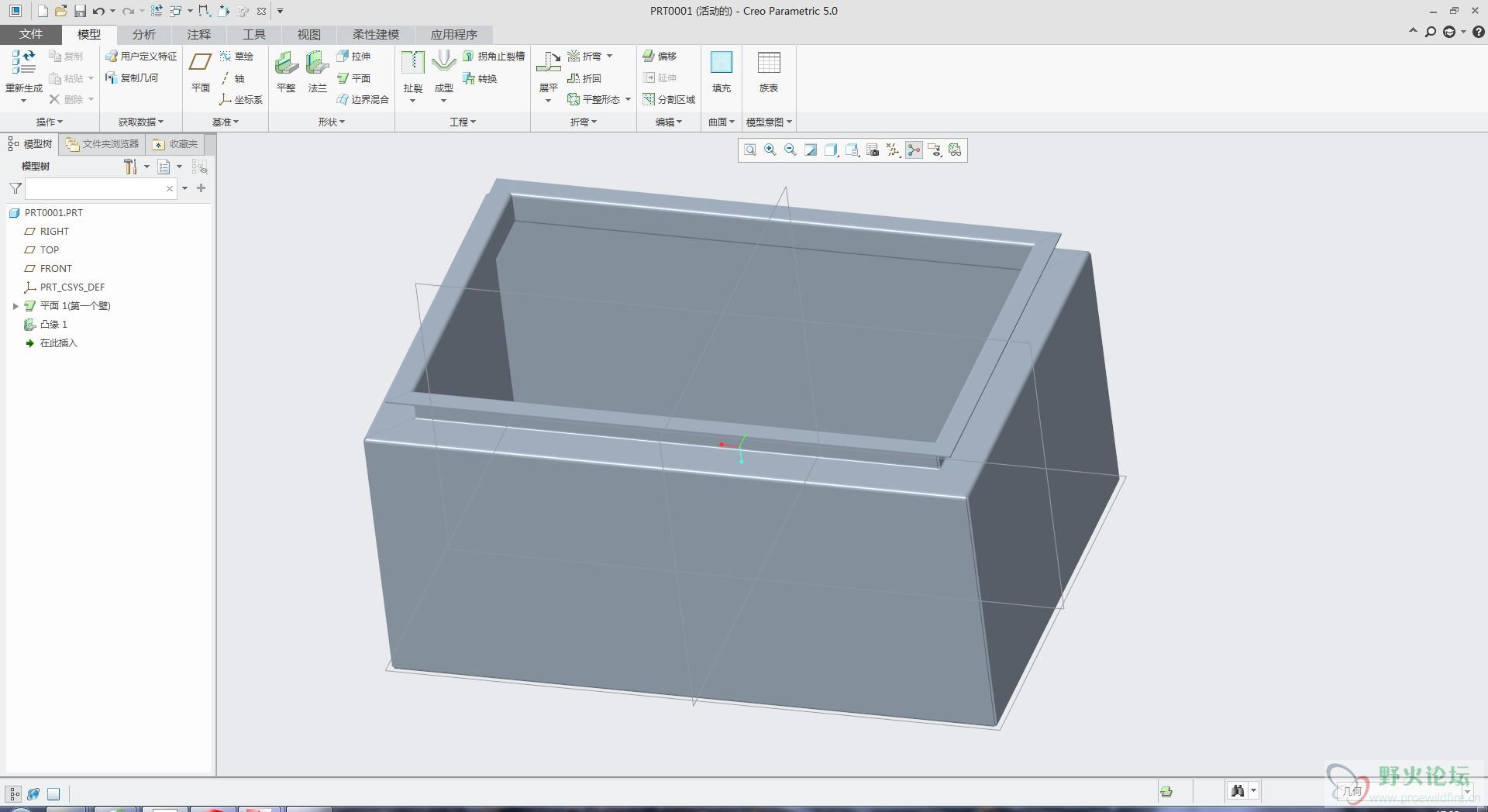Screen dimensions: 1488x812
Task: Click the Unbend (展平) icon
Action: pyautogui.click(x=548, y=63)
